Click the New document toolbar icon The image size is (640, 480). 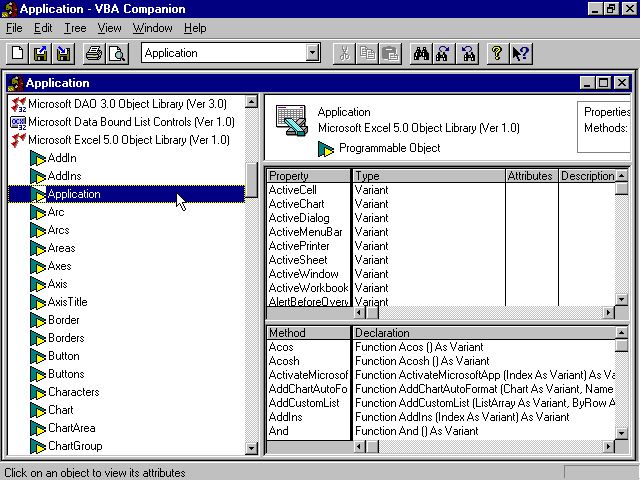tap(18, 53)
